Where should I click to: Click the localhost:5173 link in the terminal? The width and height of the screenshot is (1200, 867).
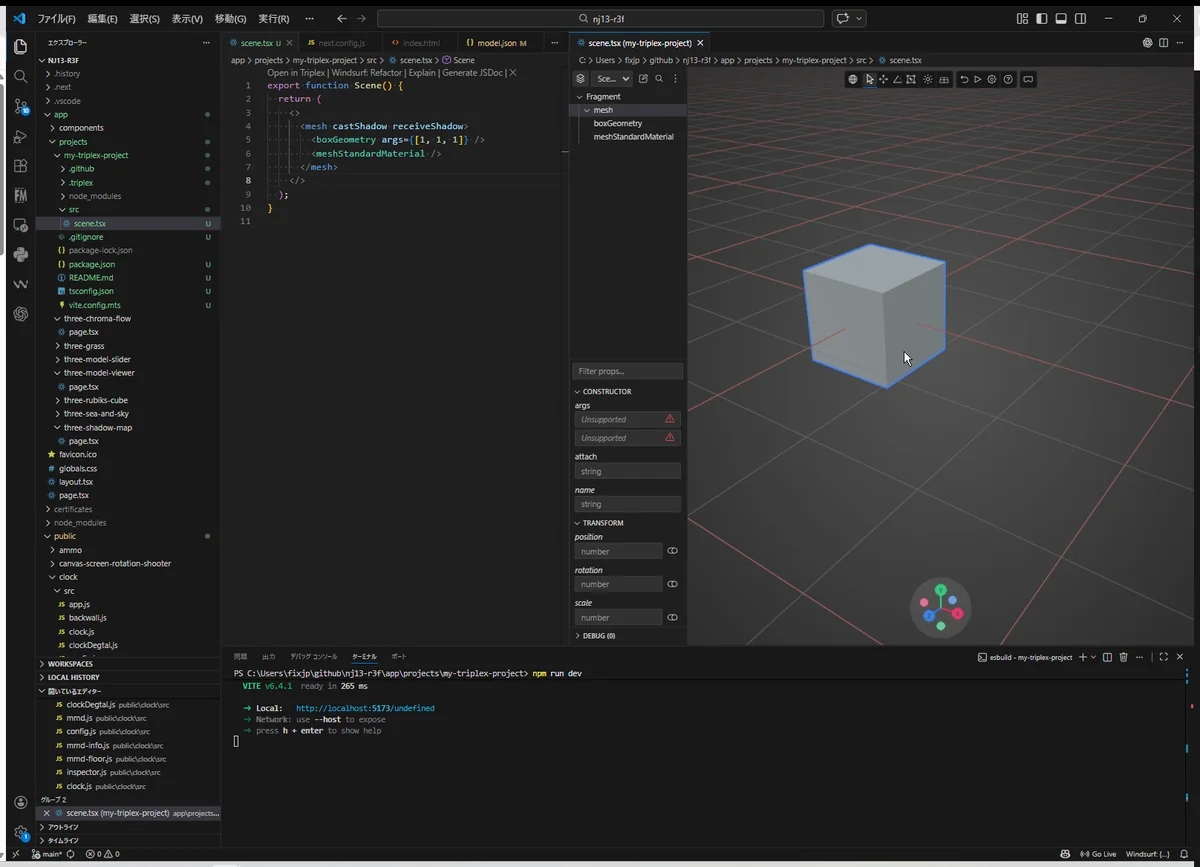[365, 708]
